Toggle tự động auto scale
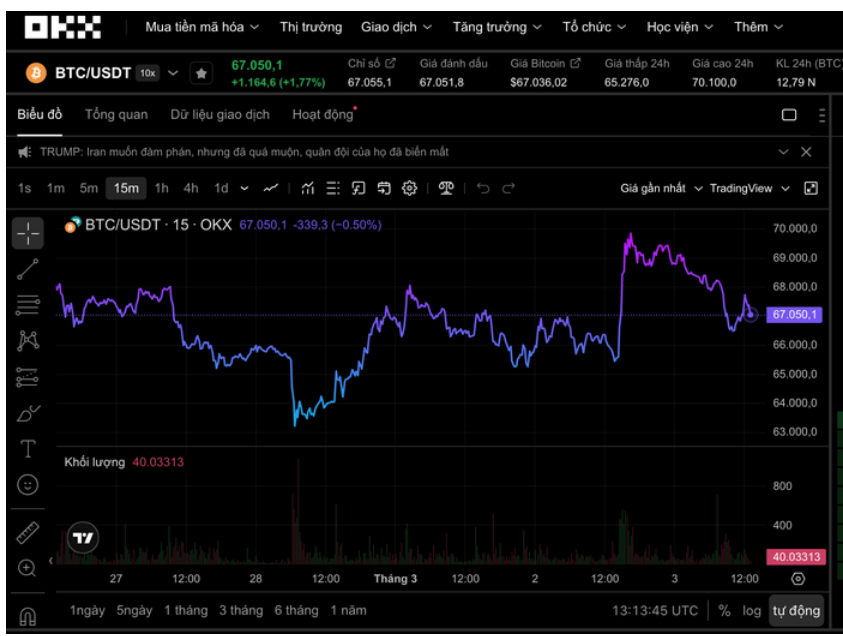The height and width of the screenshot is (636, 843). (796, 611)
